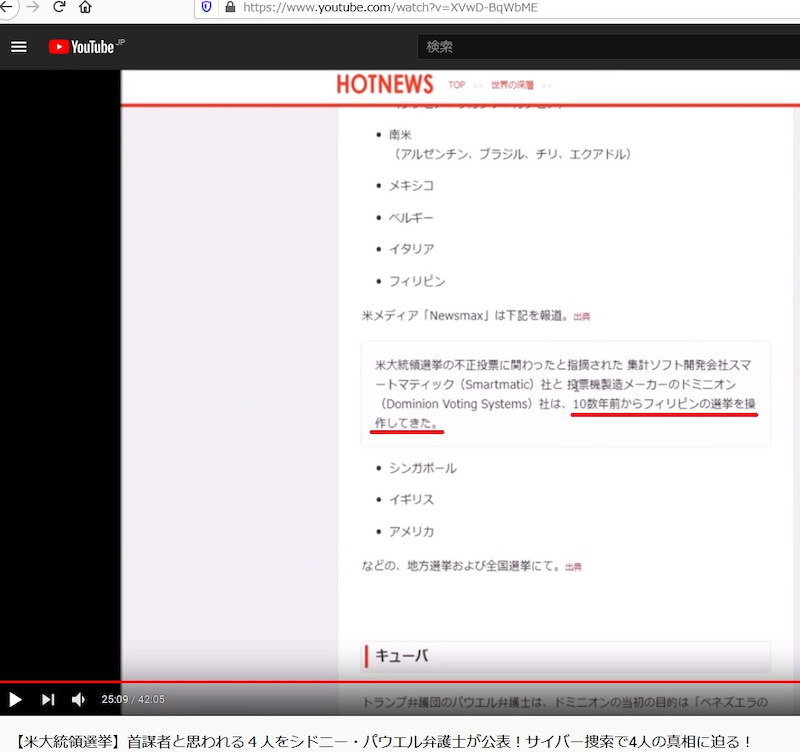Click the HOTNEWS logo in the video
The height and width of the screenshot is (752, 800).
point(385,84)
